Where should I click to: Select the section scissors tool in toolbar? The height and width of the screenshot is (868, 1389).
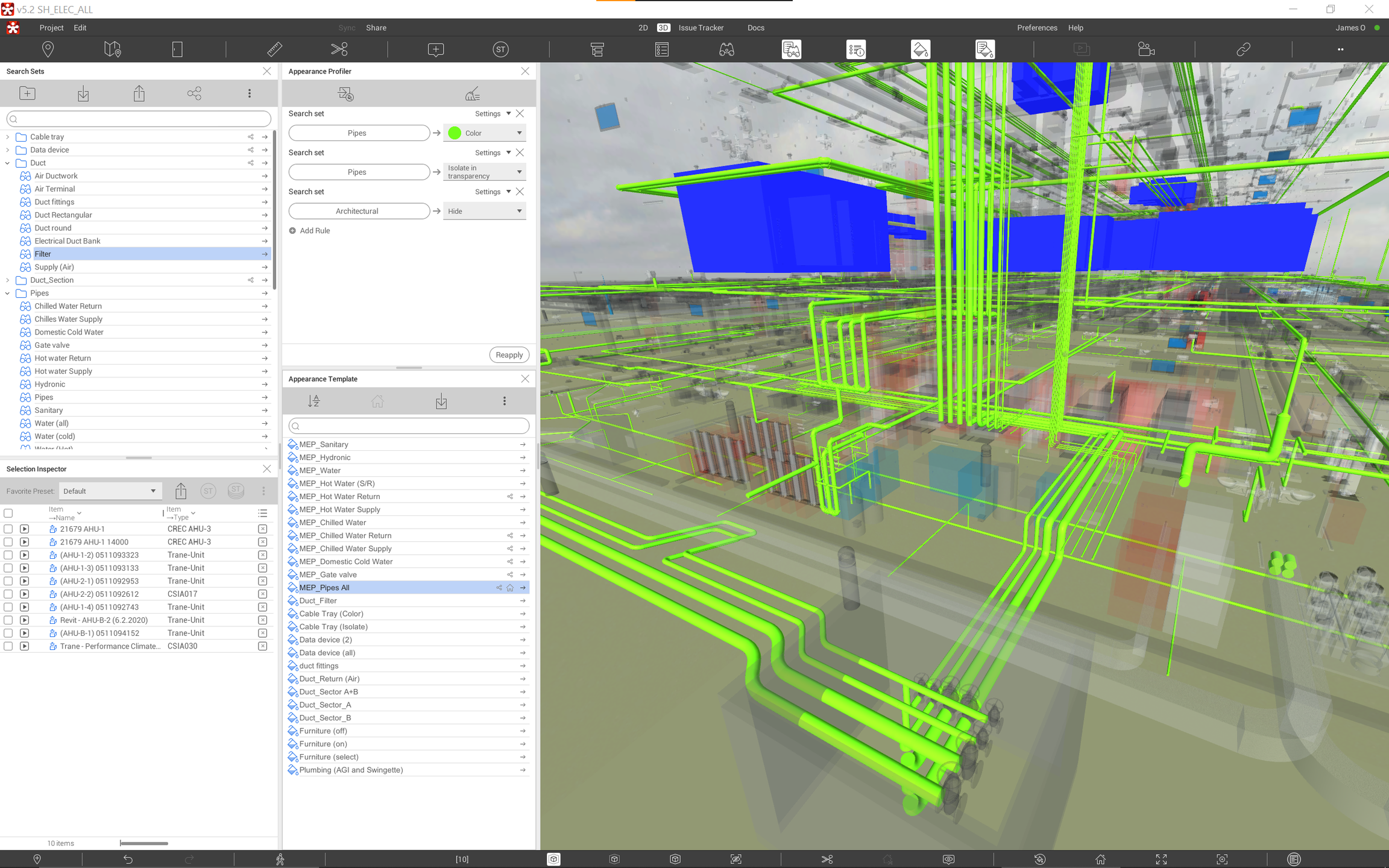[339, 49]
